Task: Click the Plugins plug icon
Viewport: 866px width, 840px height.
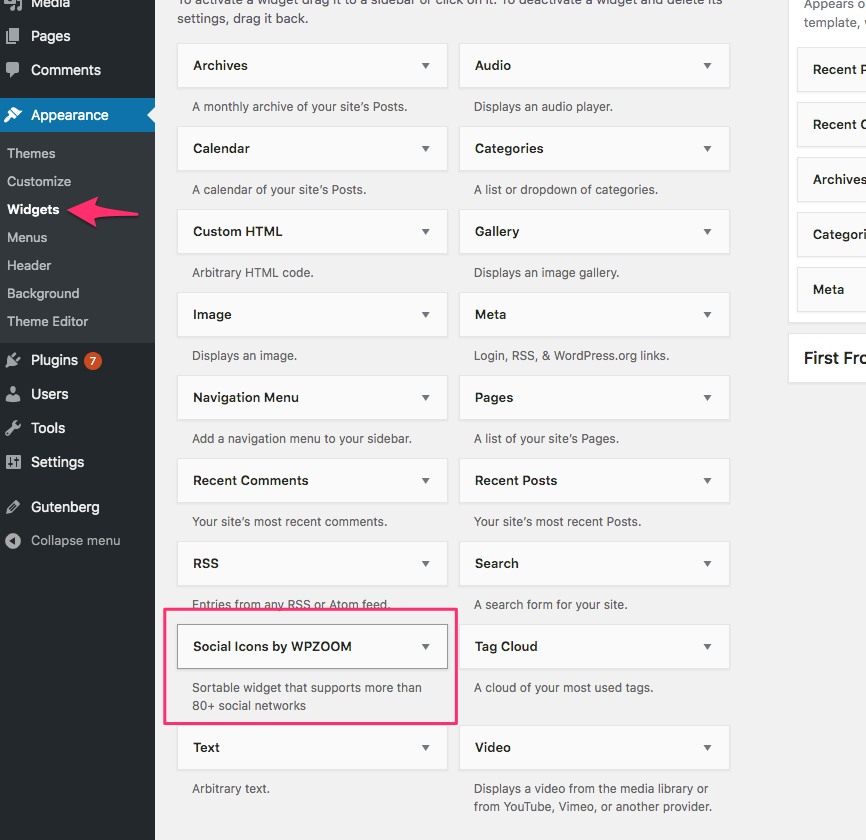Action: pos(13,360)
